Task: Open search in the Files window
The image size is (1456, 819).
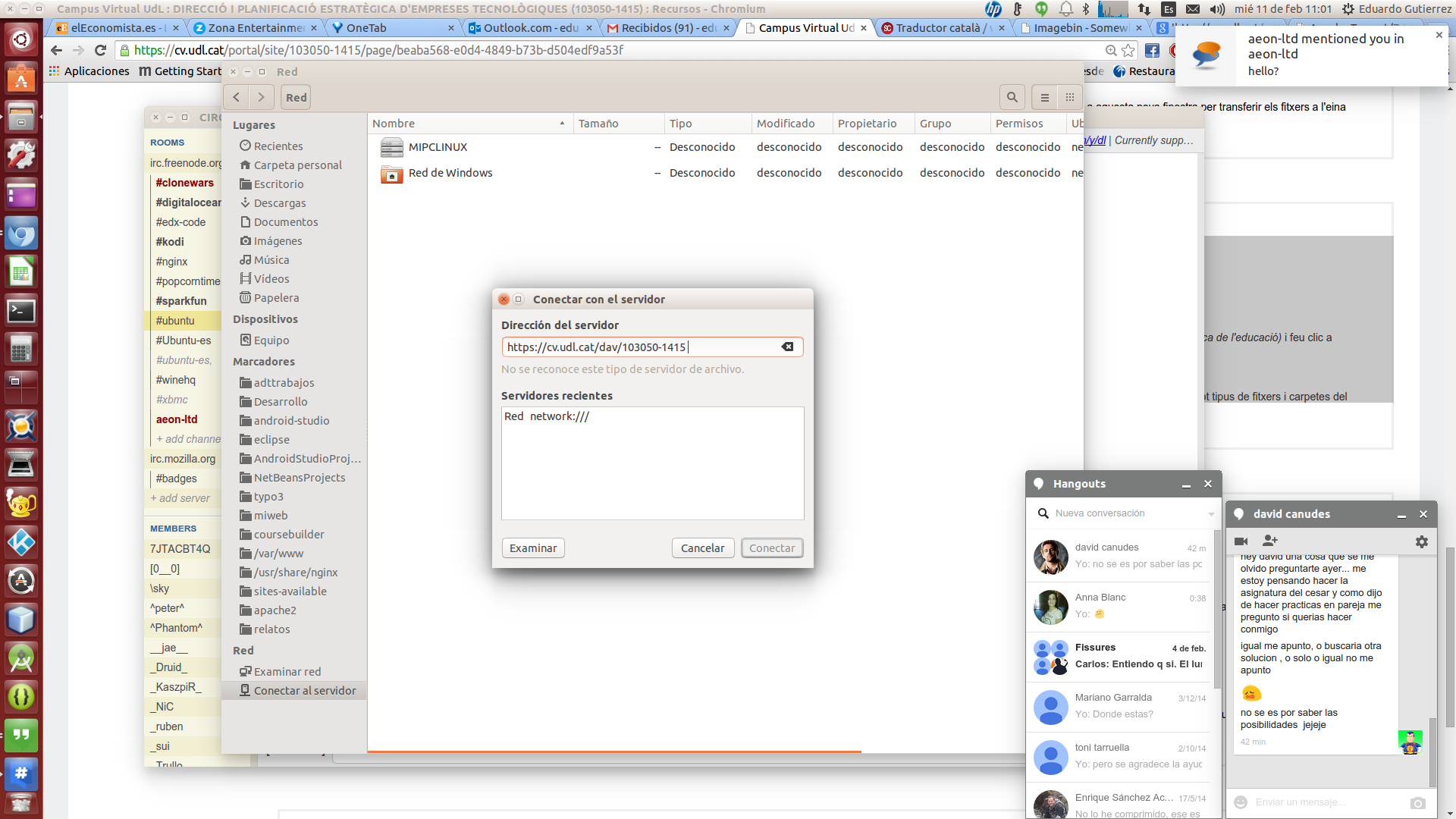Action: tap(1012, 97)
